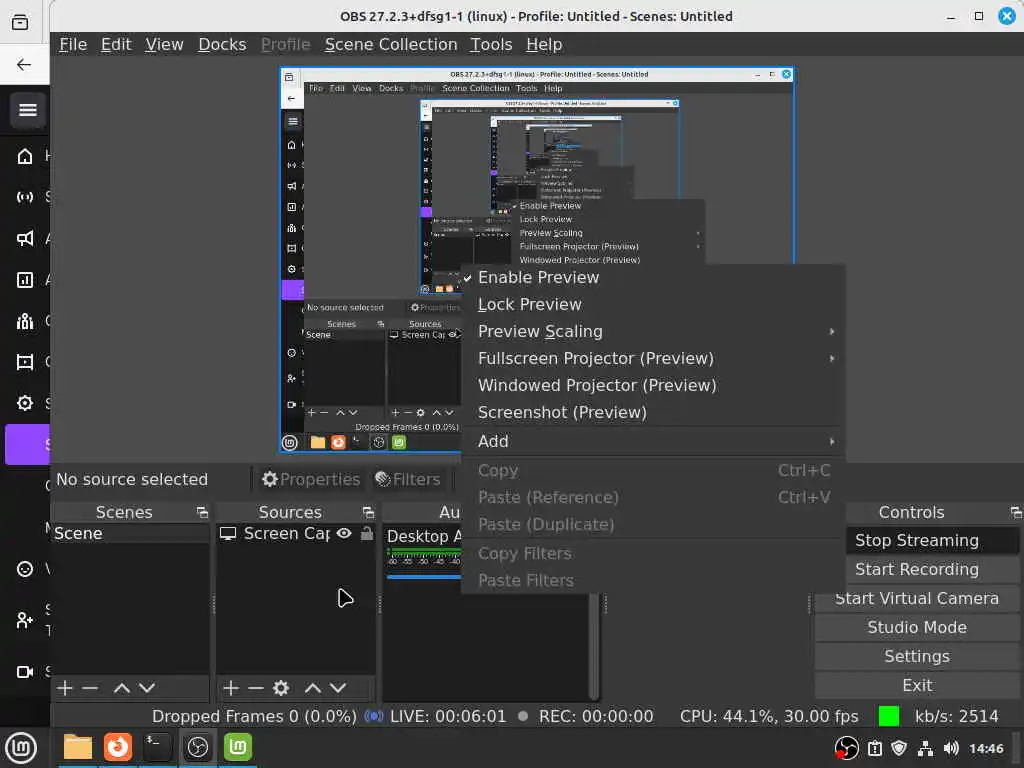
Task: Open the Scene Collection menu
Action: point(391,44)
